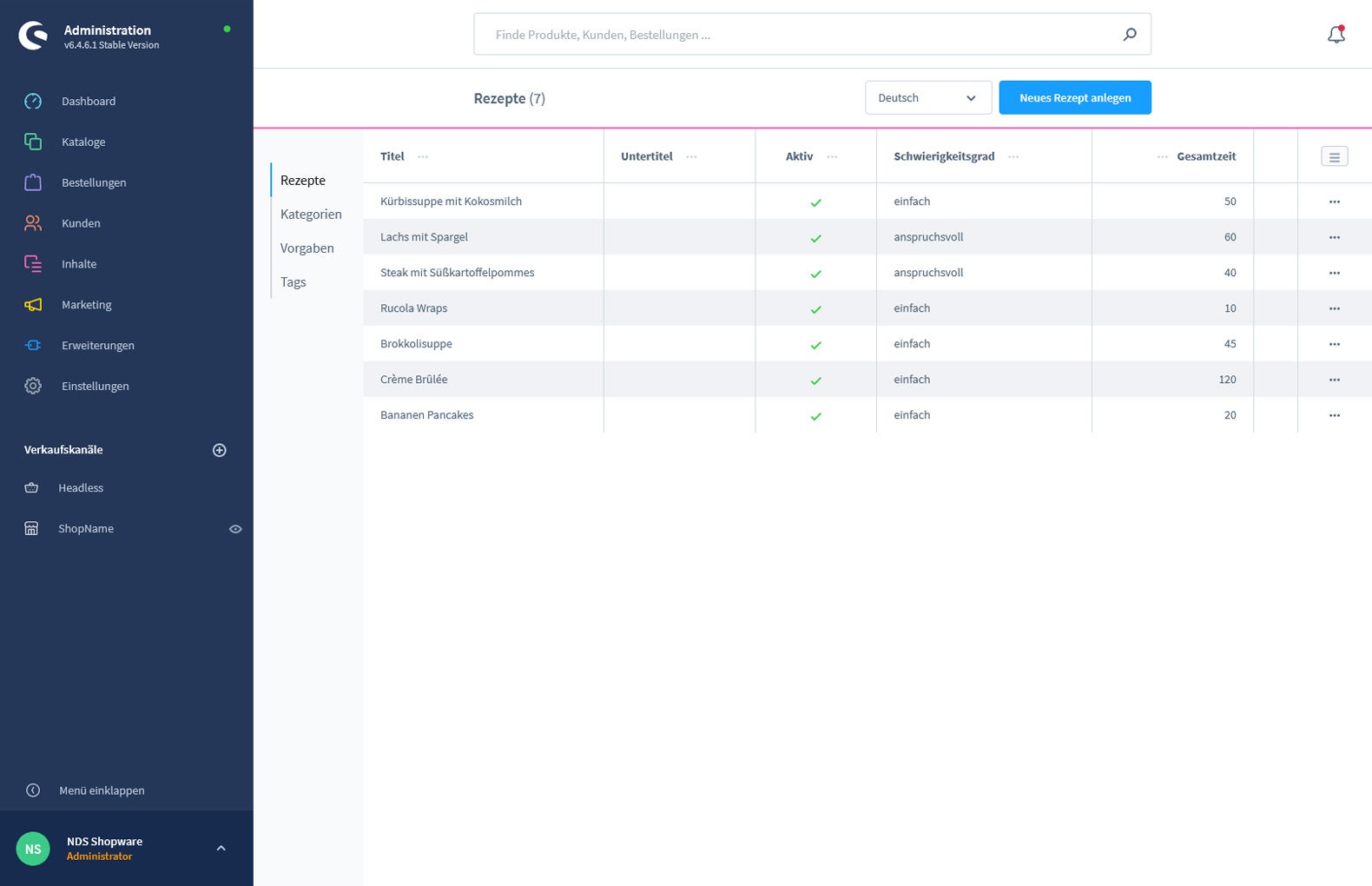This screenshot has width=1372, height=886.
Task: Open actions menu for Lachs mit Spargel
Action: coord(1335,237)
